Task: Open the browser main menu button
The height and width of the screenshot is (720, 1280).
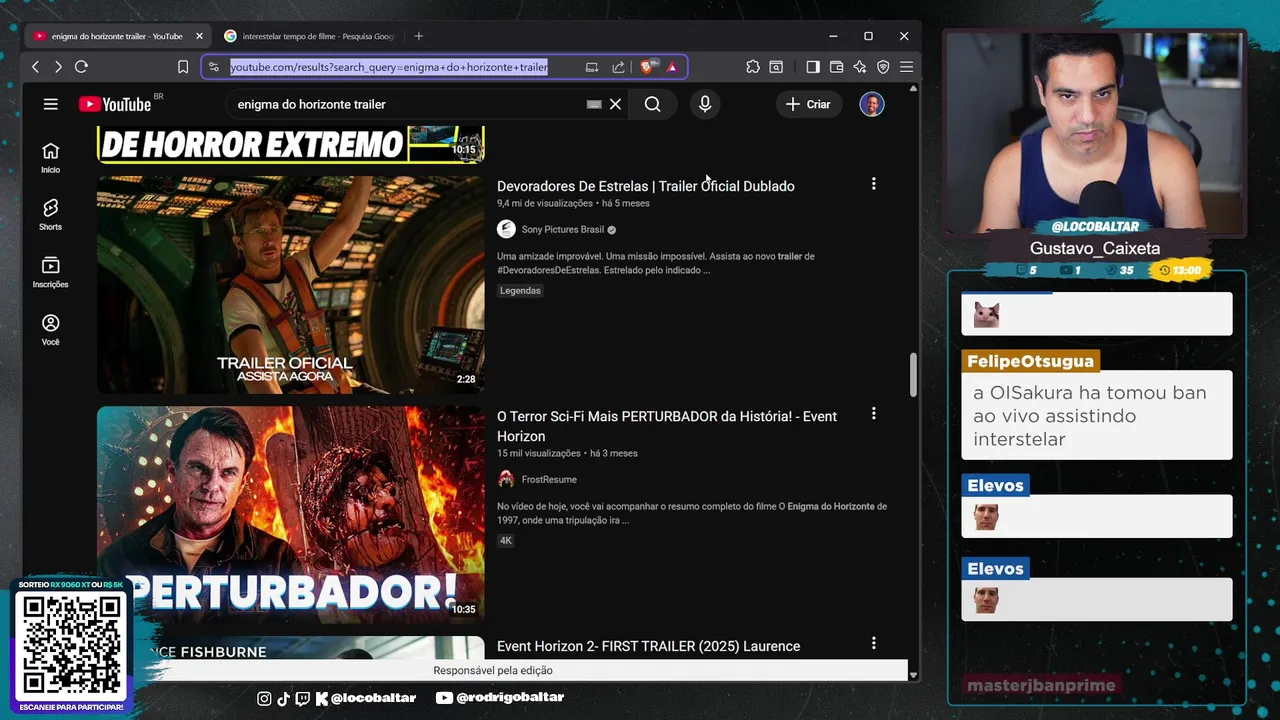Action: (x=906, y=67)
